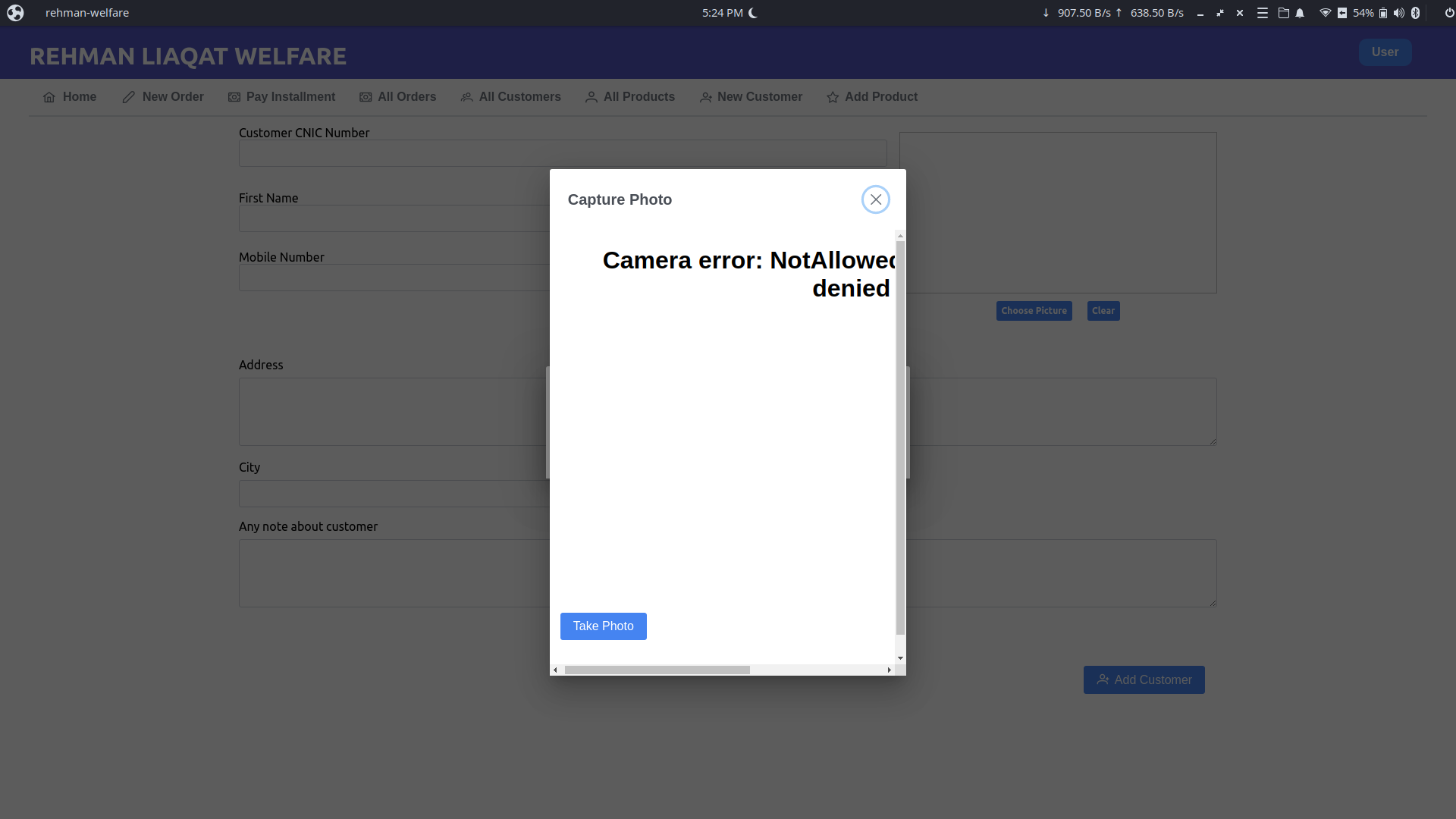Open the Bluetooth icon in system tray

[x=1416, y=13]
